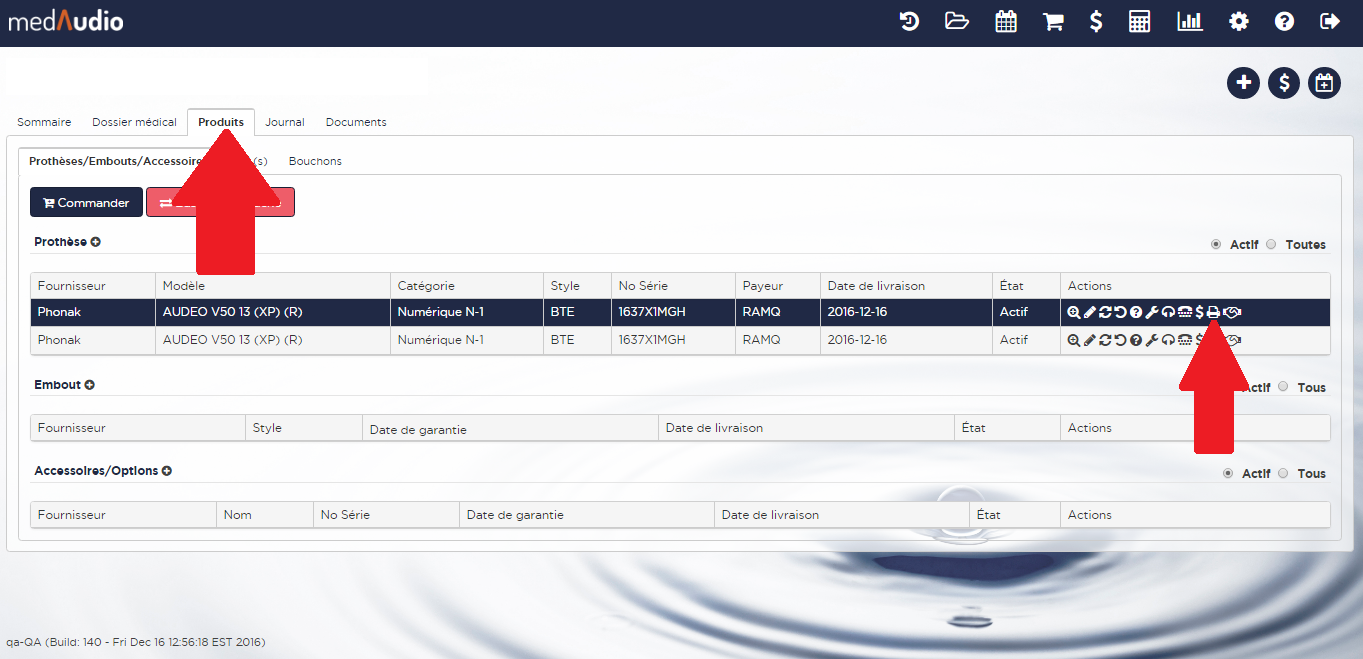Screen dimensions: 1363x659
Task: Click the history clock icon in the top bar
Action: (x=909, y=21)
